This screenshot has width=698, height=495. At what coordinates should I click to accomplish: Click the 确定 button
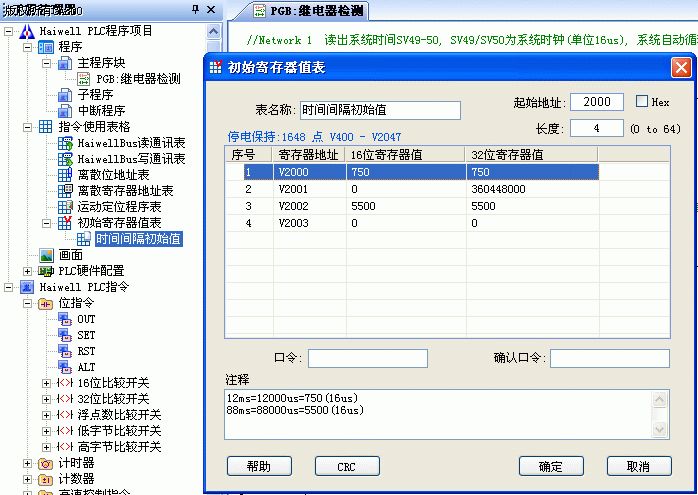coord(550,466)
